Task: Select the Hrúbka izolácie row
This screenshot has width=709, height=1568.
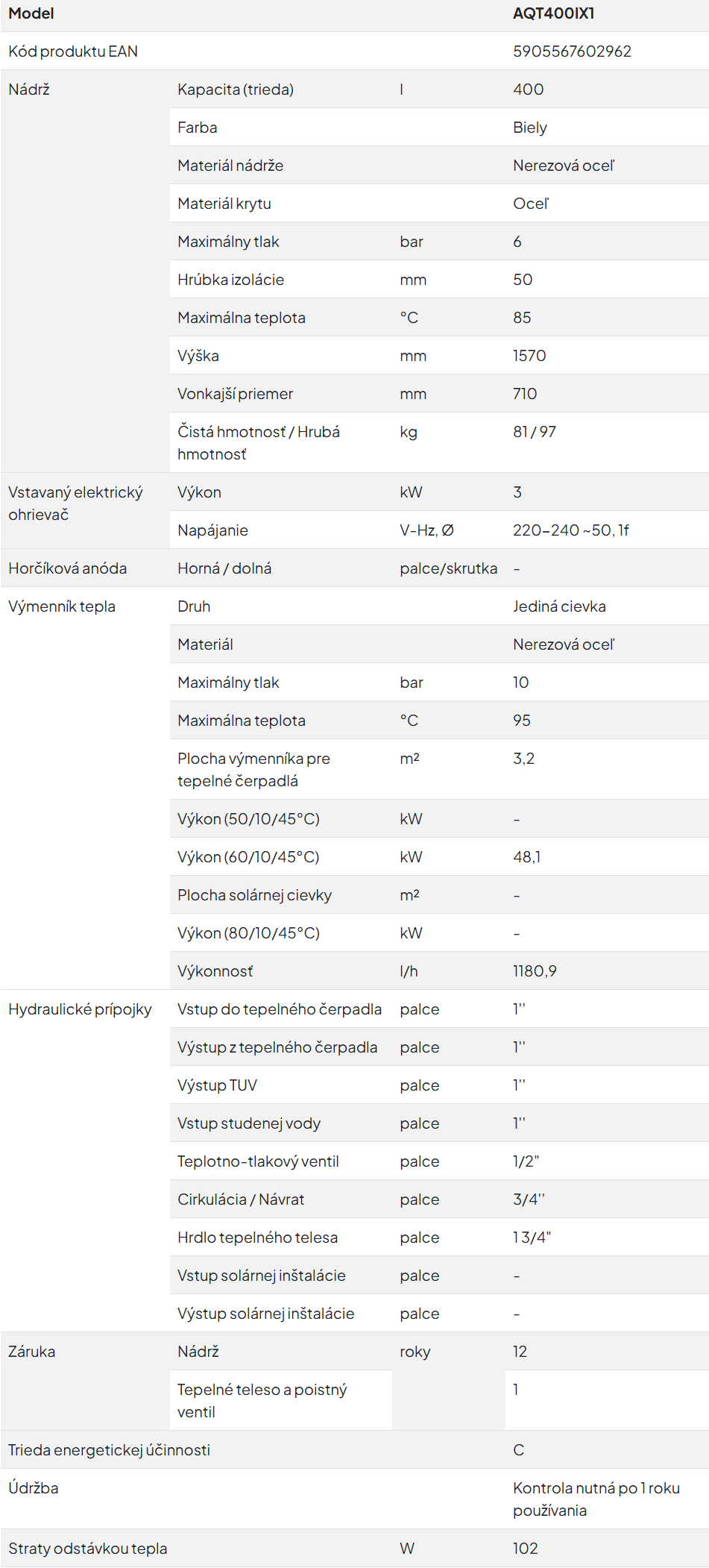Action: [439, 280]
